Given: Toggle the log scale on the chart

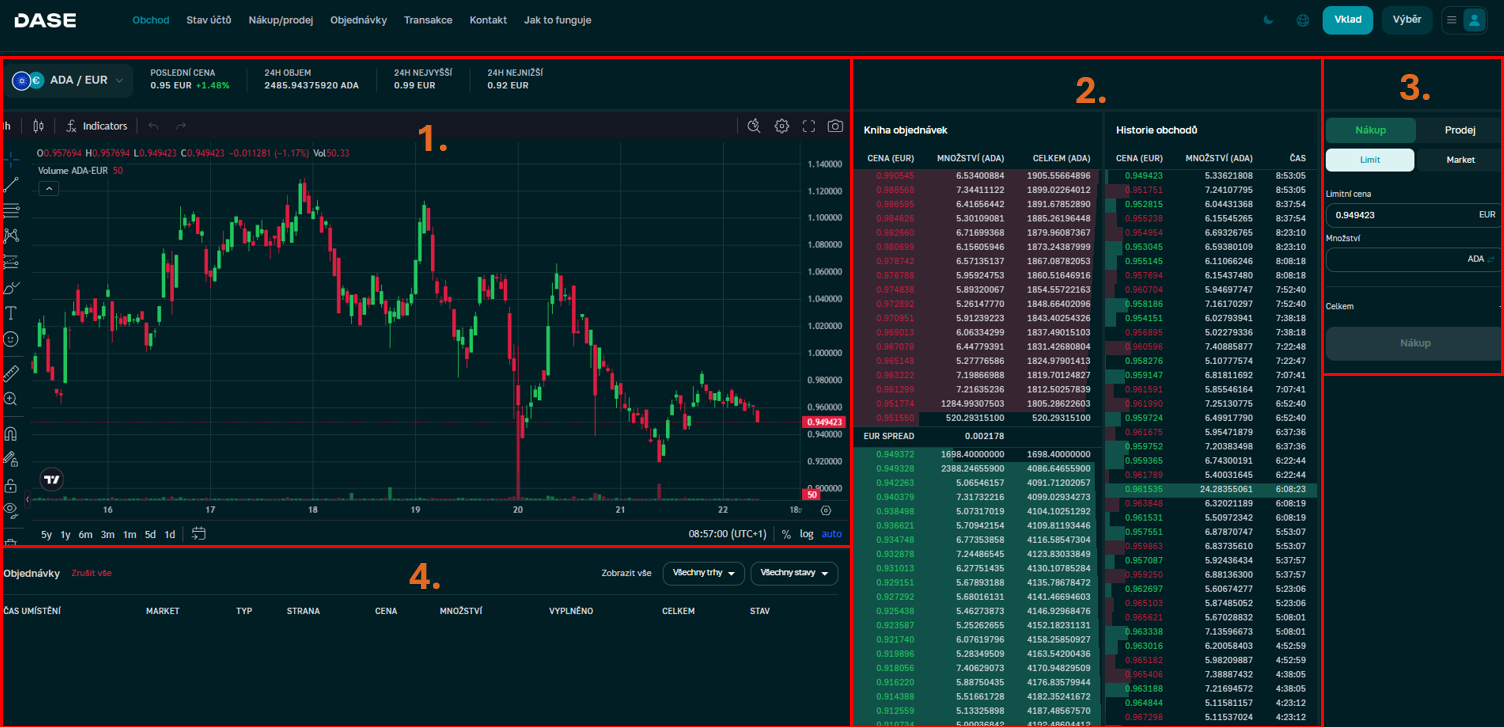Looking at the screenshot, I should (806, 534).
